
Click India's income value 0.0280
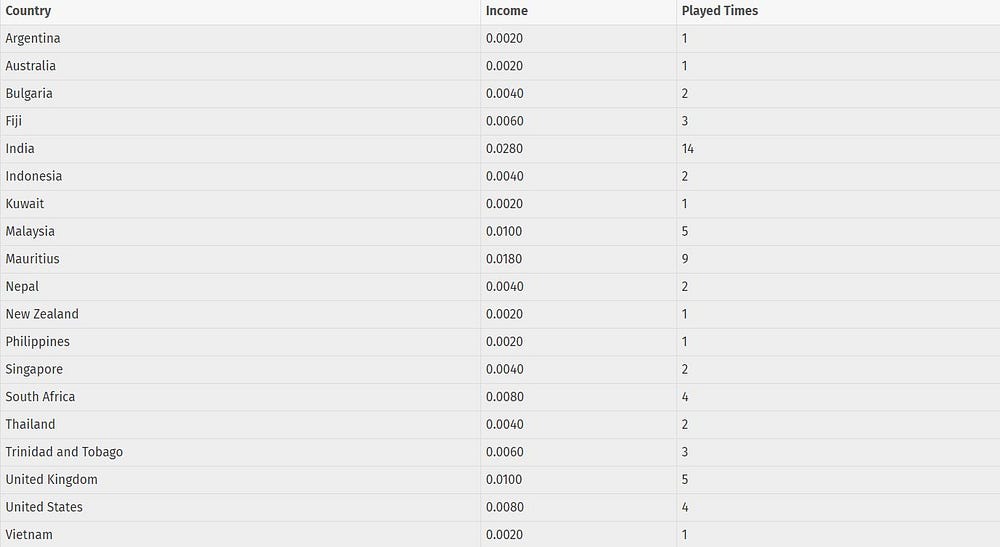pyautogui.click(x=504, y=149)
